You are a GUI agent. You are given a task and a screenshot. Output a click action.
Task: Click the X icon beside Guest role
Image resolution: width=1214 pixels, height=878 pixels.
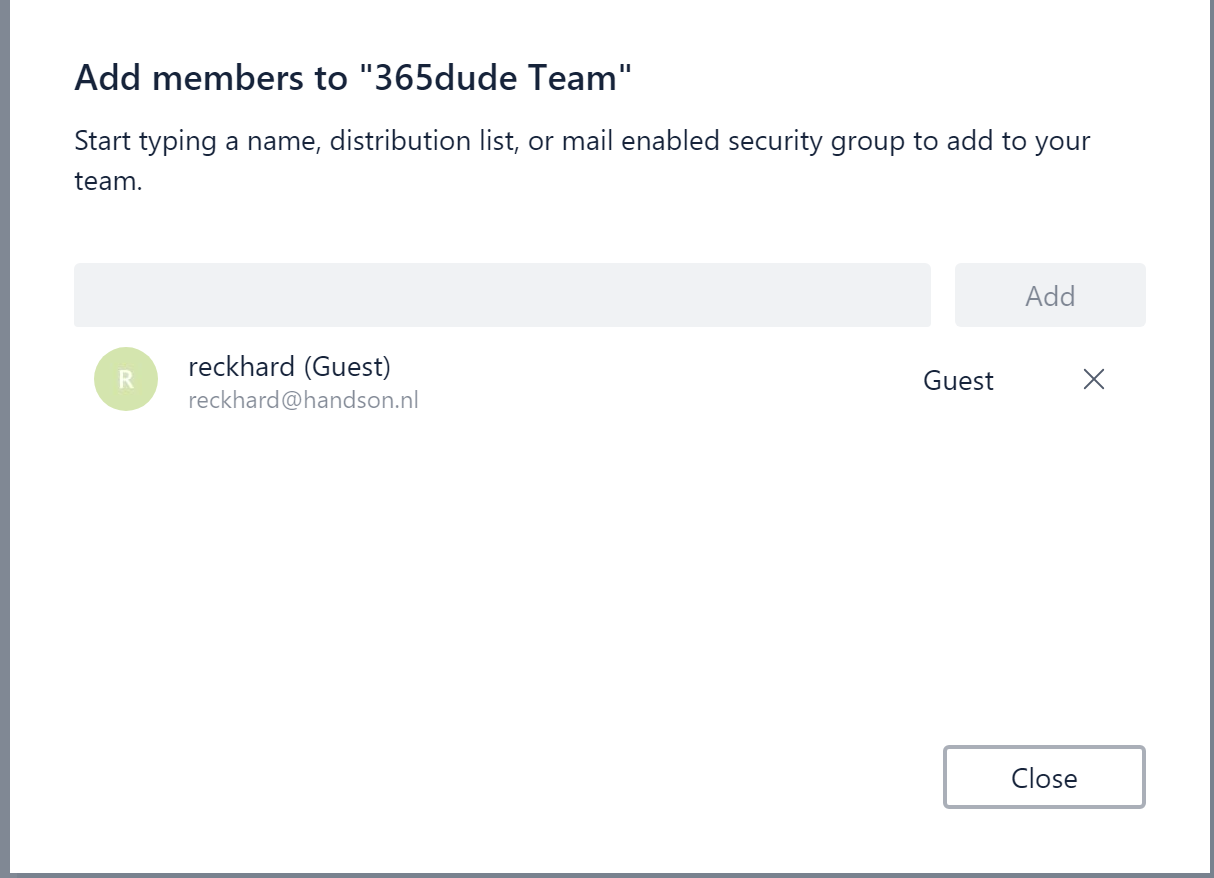pos(1094,380)
